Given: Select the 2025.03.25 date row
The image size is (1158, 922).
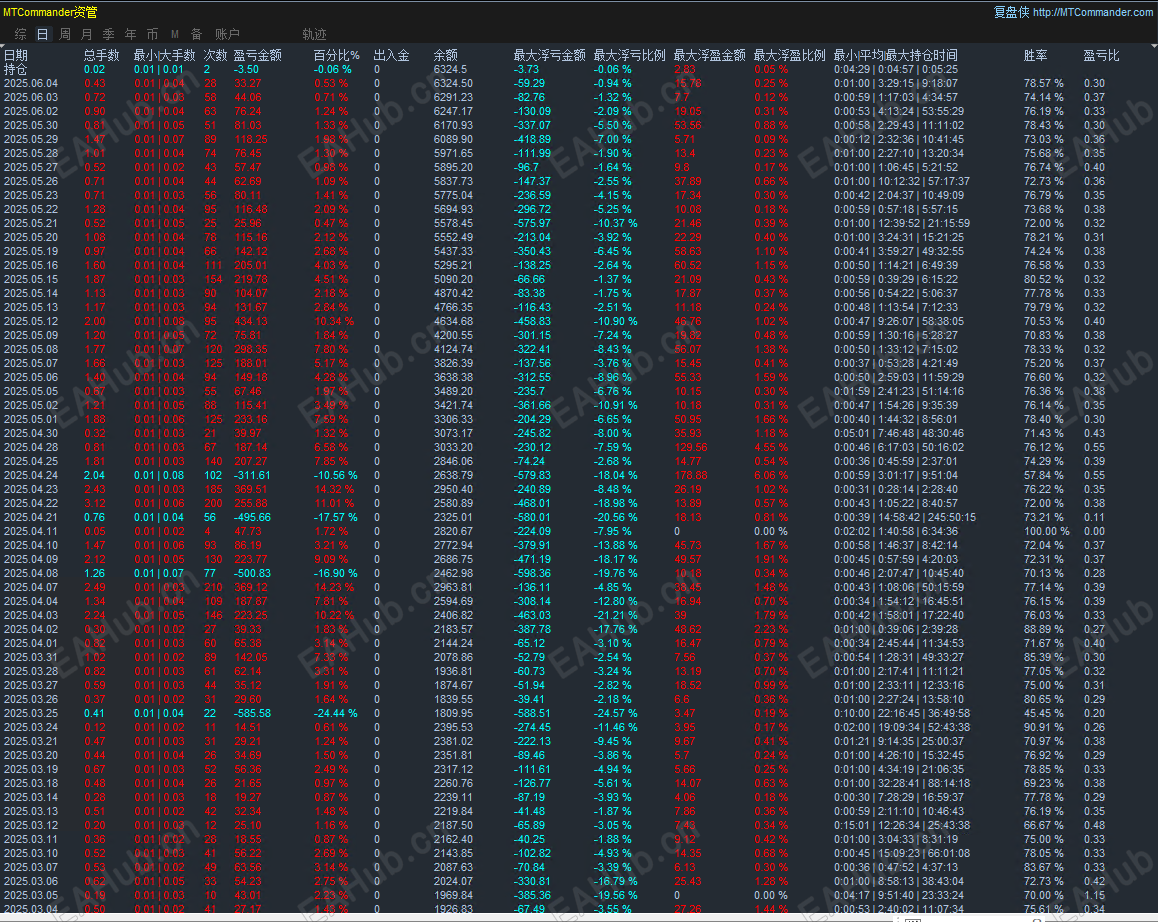Looking at the screenshot, I should click(31, 714).
